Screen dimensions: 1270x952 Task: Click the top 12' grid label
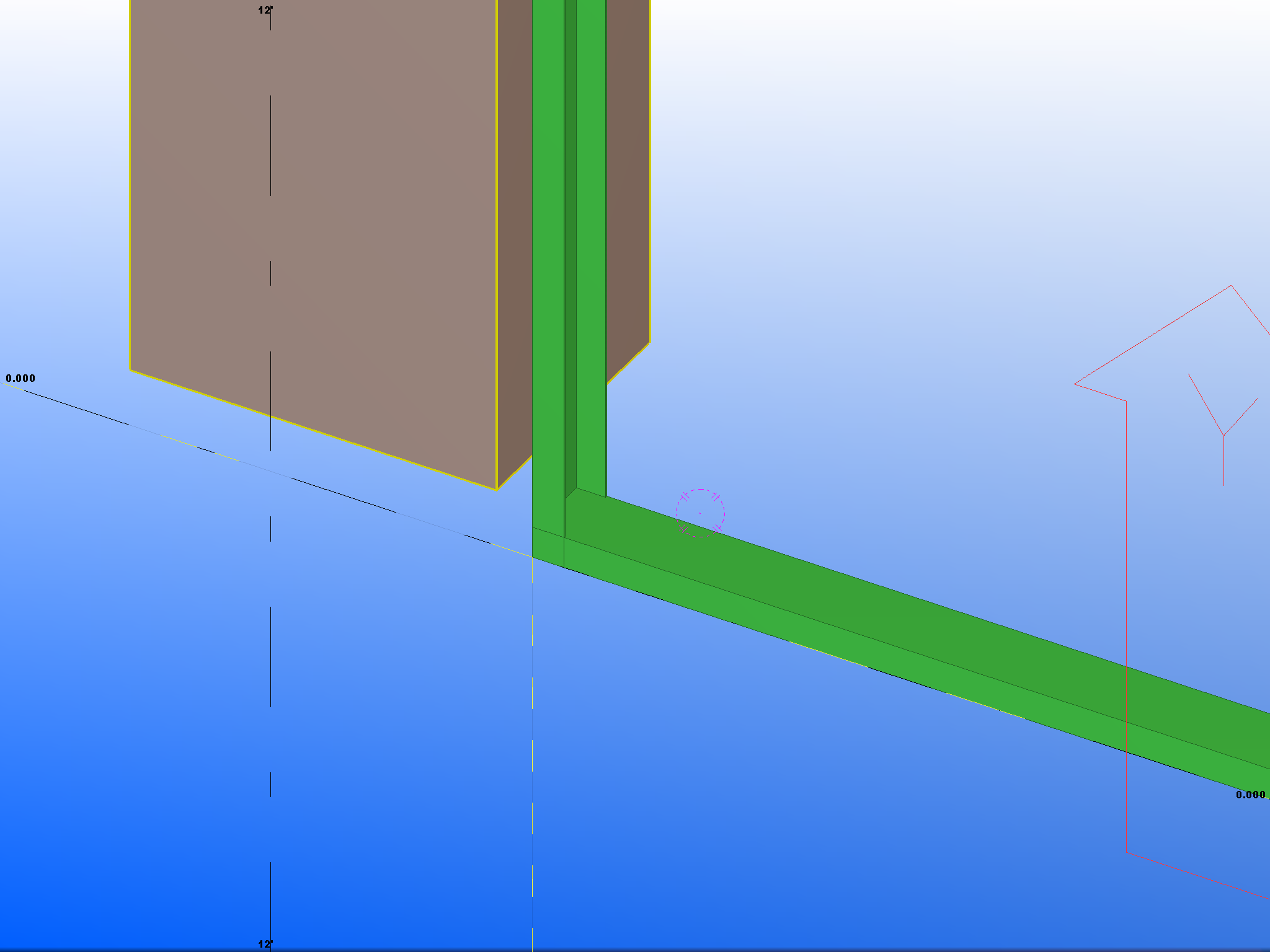(265, 10)
